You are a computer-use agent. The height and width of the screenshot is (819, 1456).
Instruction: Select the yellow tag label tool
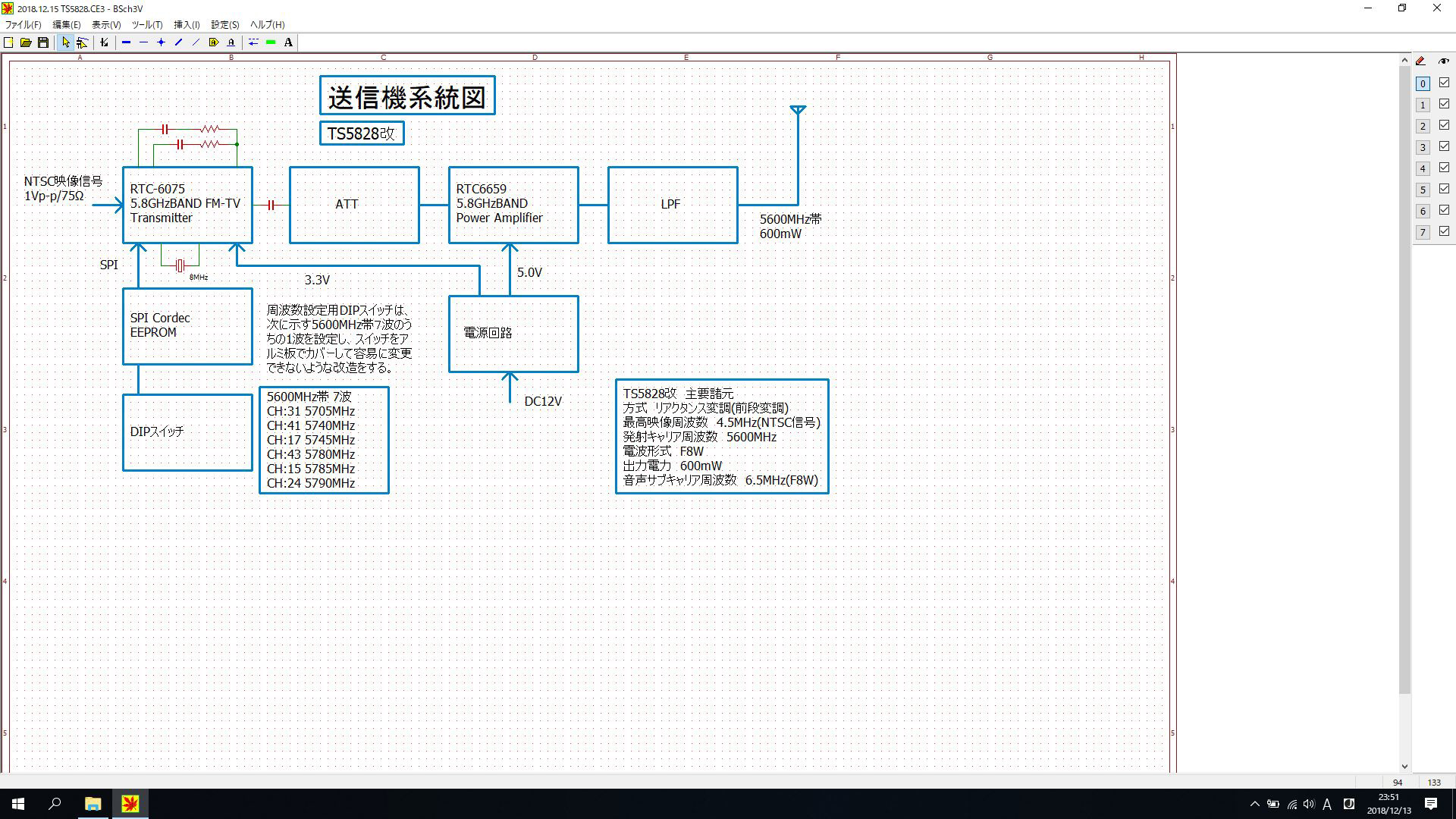point(214,42)
